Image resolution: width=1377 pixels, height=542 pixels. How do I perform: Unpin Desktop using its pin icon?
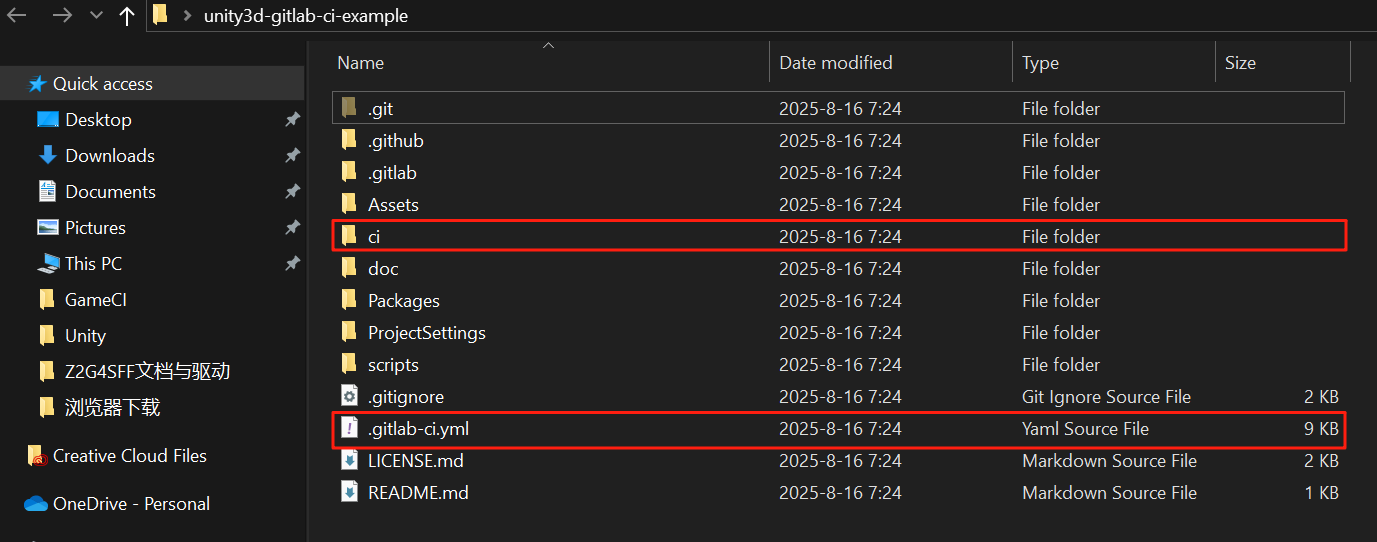tap(292, 120)
